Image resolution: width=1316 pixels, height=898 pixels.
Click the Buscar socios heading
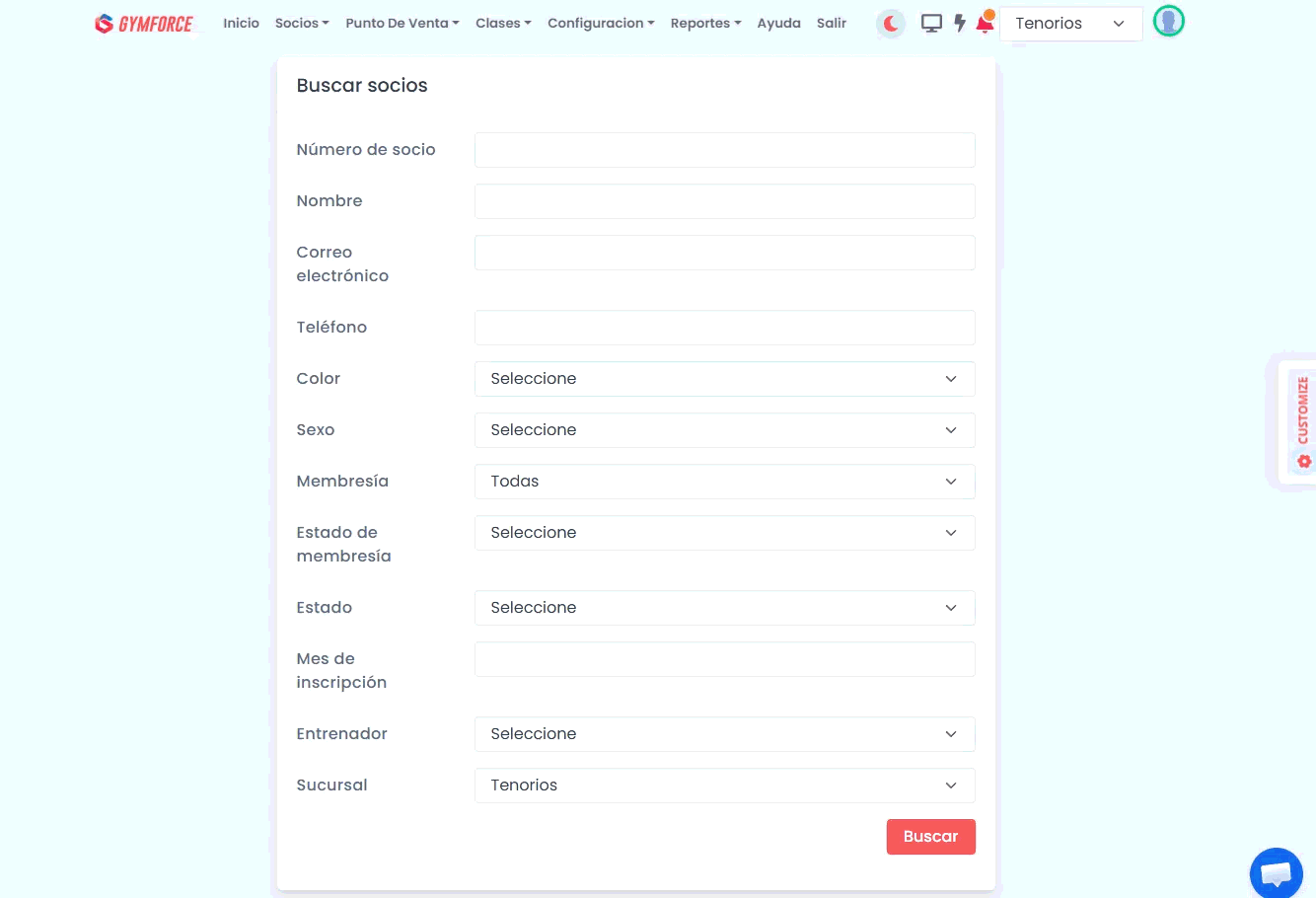click(362, 86)
